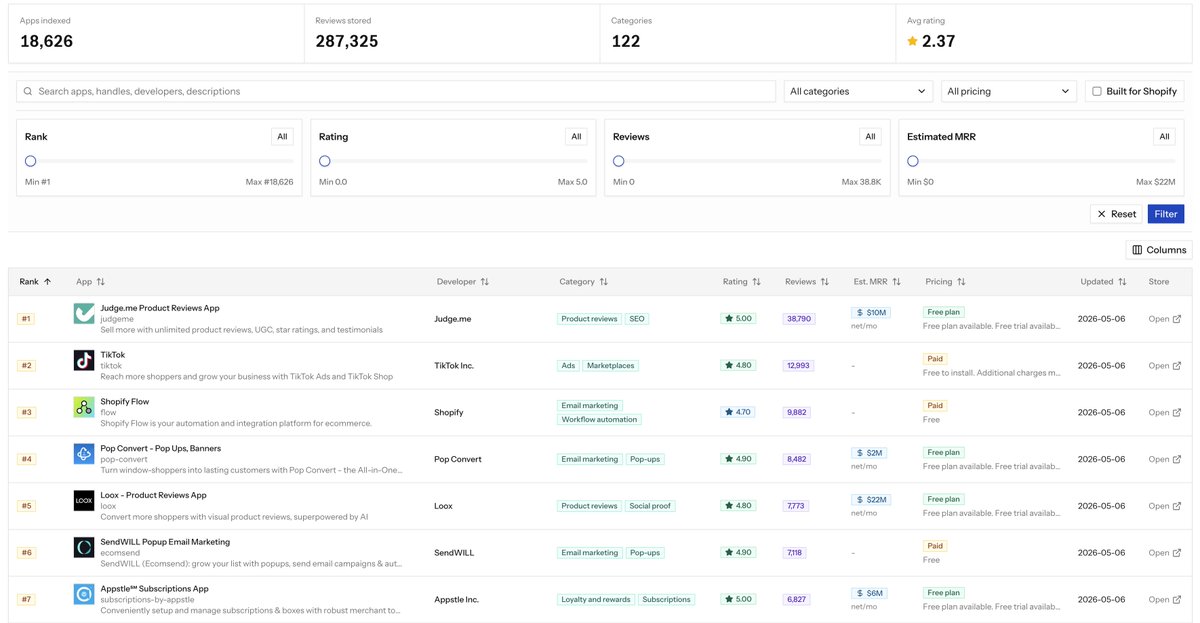Focus the search apps input field
Screen dimensions: 1200x623
point(396,91)
